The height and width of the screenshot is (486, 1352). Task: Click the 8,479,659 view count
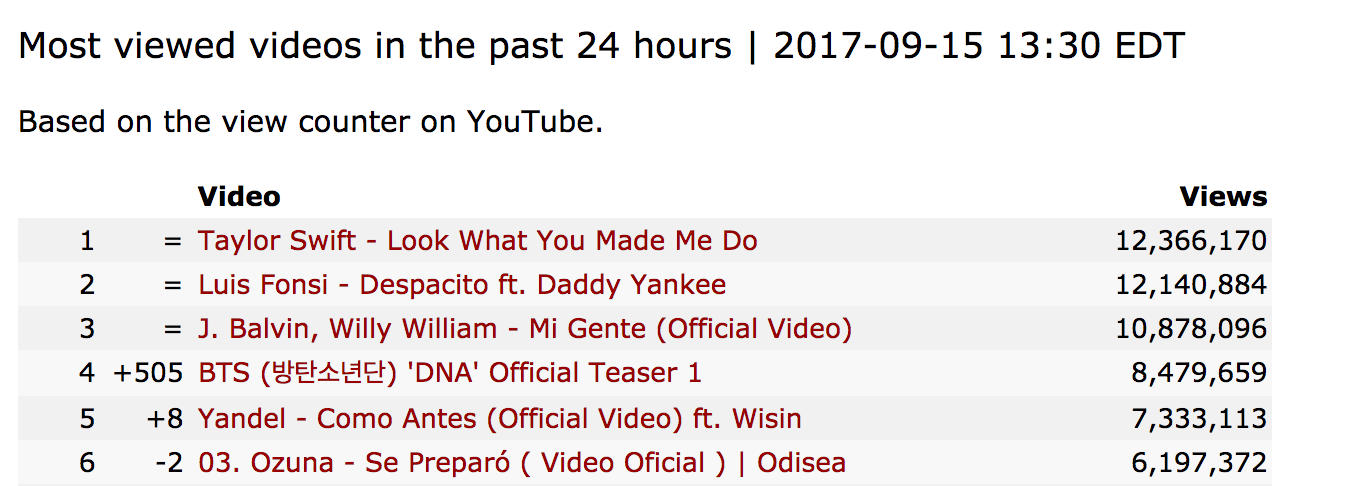[1199, 373]
